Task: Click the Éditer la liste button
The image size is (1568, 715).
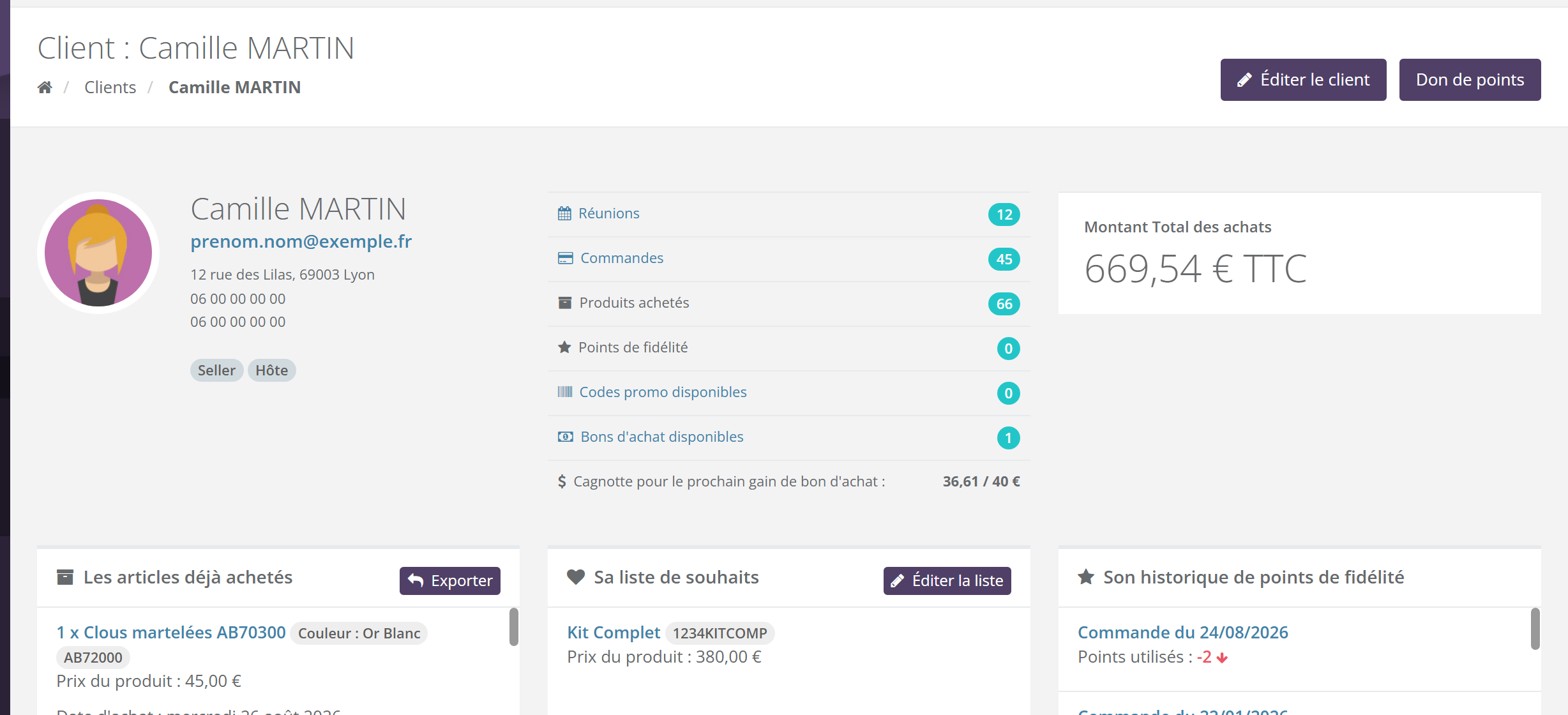Action: click(x=947, y=580)
